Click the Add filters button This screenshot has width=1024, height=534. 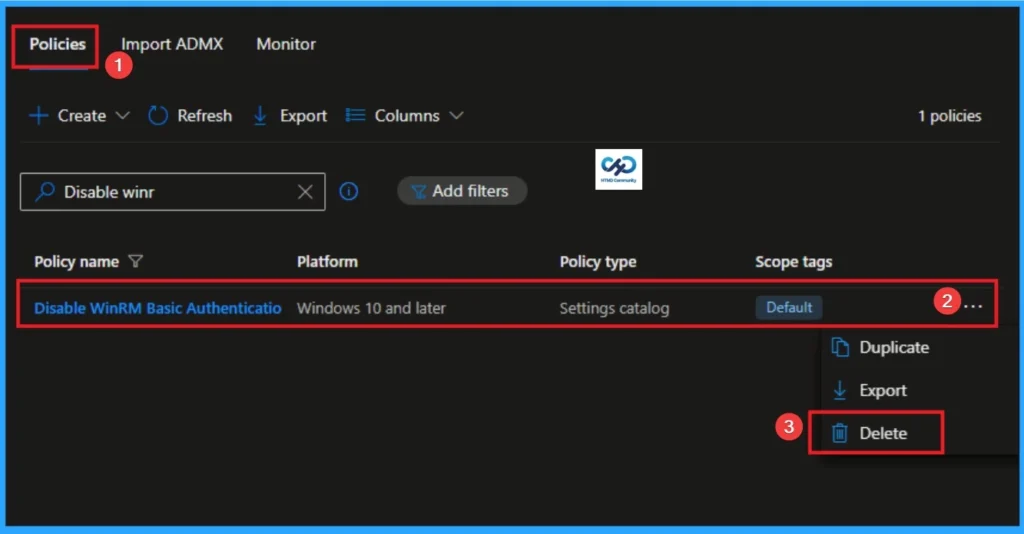[x=462, y=191]
